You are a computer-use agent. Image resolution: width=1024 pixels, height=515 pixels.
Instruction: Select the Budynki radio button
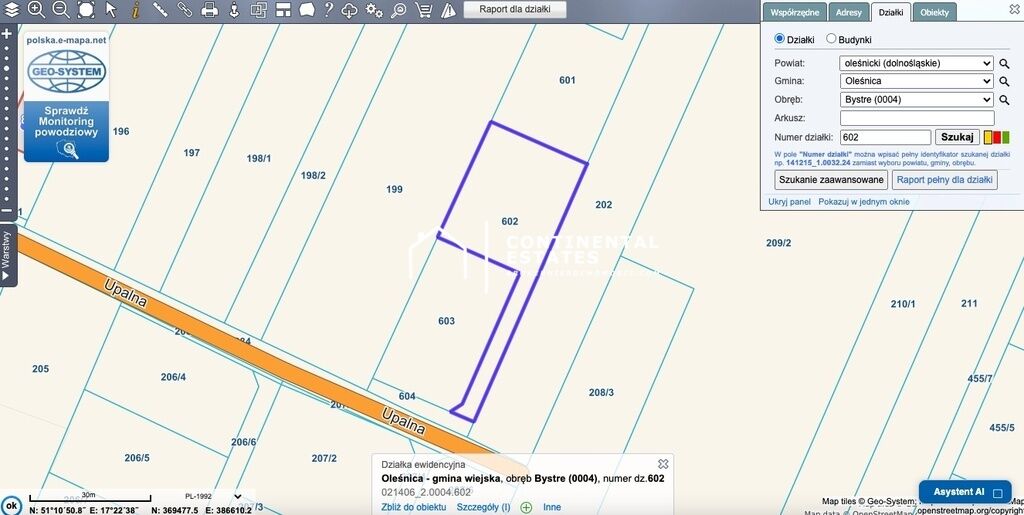click(831, 39)
